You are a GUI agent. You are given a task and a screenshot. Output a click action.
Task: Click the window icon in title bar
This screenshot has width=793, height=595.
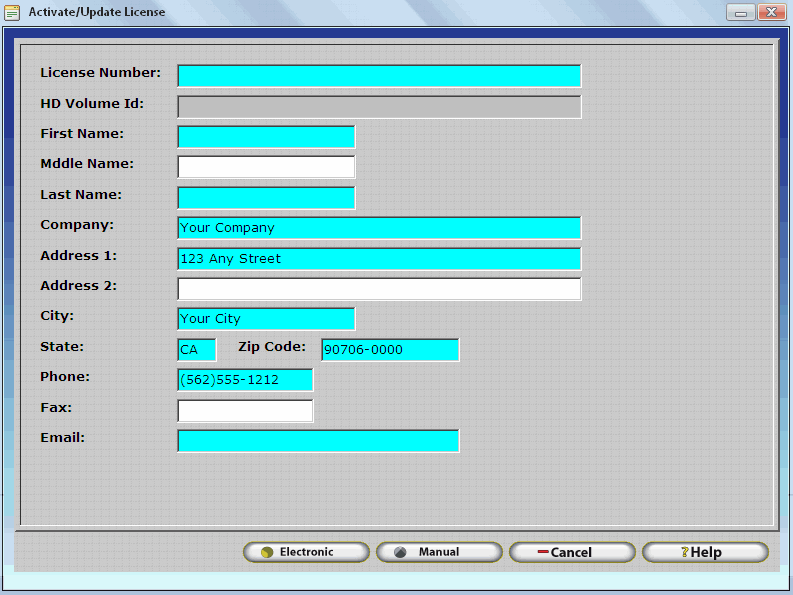(13, 13)
